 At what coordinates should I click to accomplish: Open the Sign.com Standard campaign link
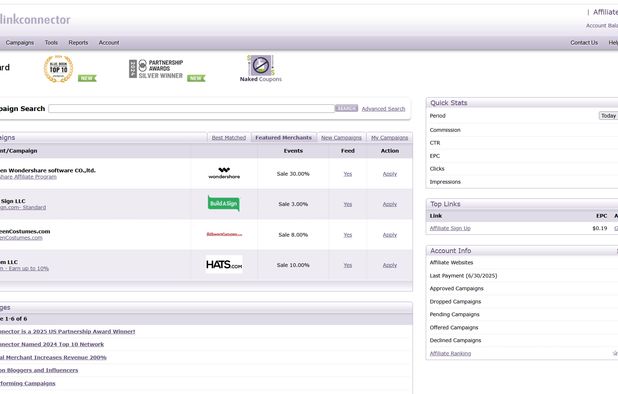[x=23, y=207]
